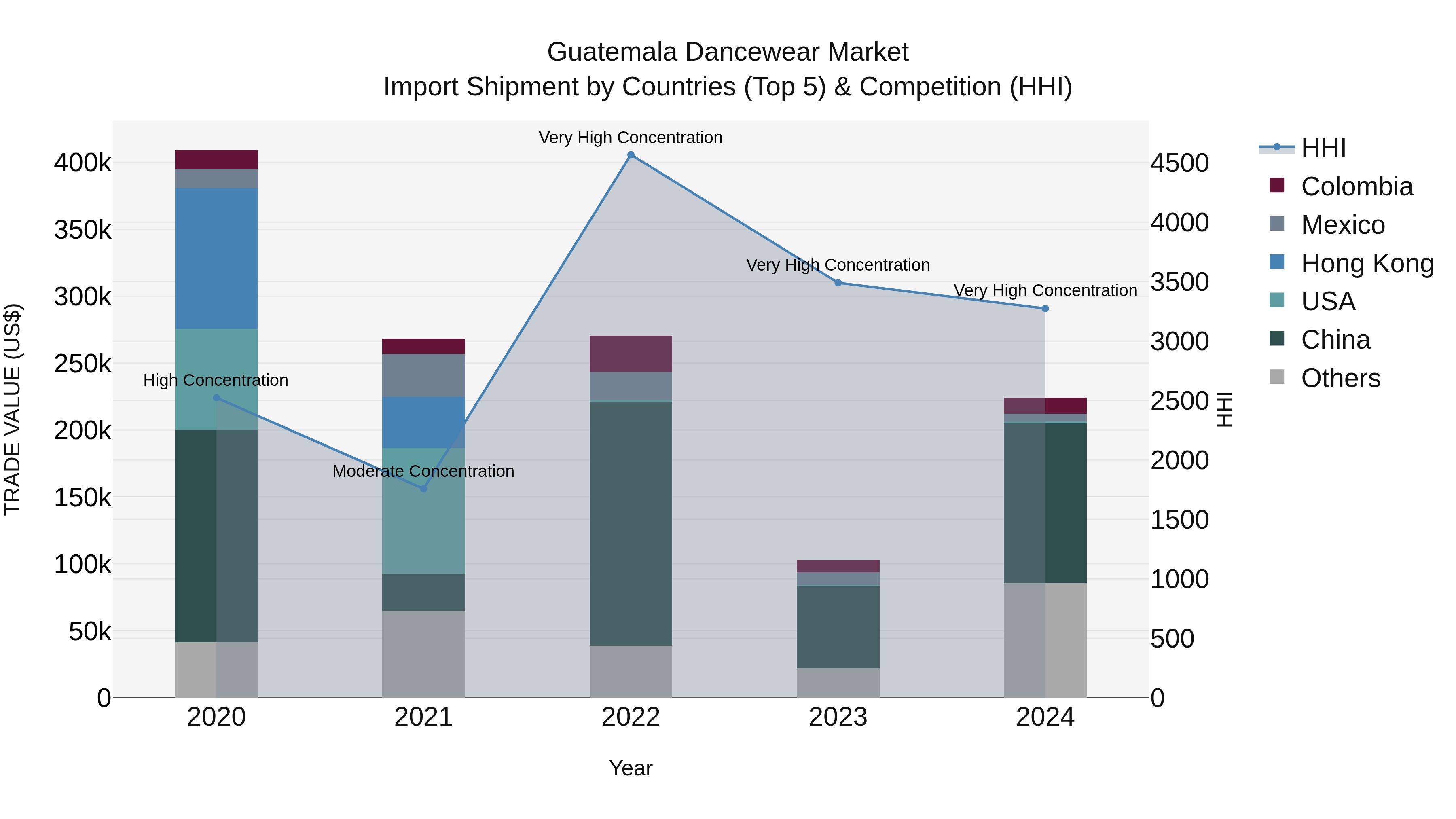1456x819 pixels.
Task: Toggle the HHI legend entry
Action: [x=1302, y=148]
